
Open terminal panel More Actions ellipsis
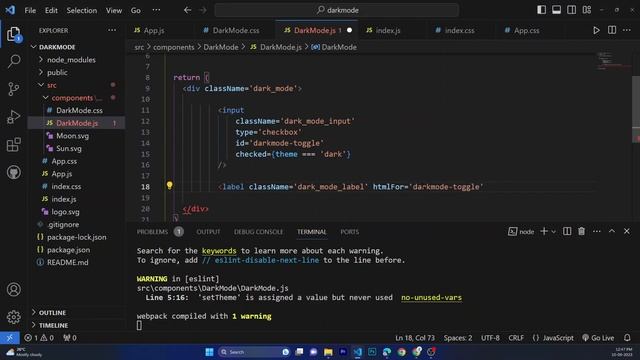(x=597, y=231)
